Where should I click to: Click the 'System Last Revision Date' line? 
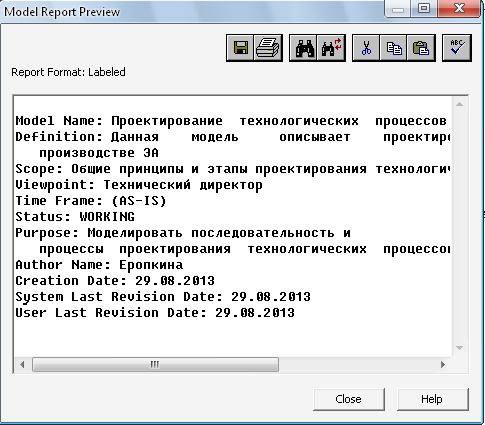(x=163, y=297)
